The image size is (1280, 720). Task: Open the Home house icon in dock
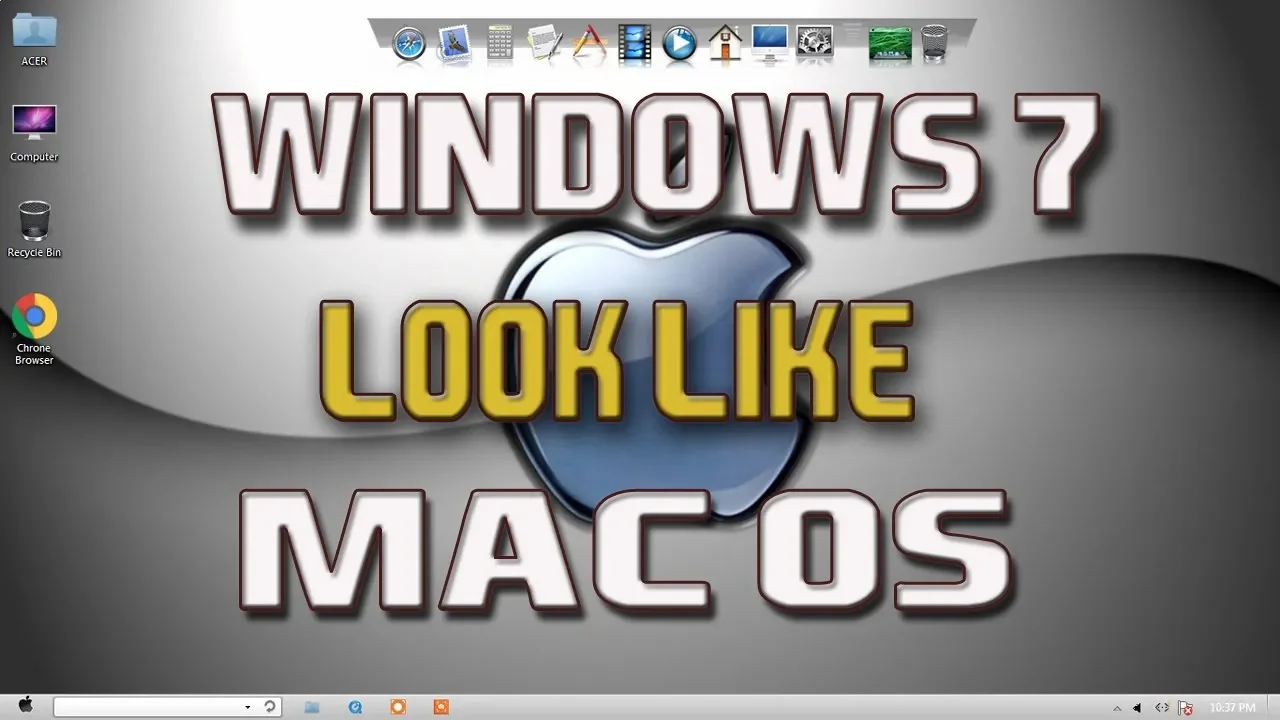pyautogui.click(x=725, y=43)
